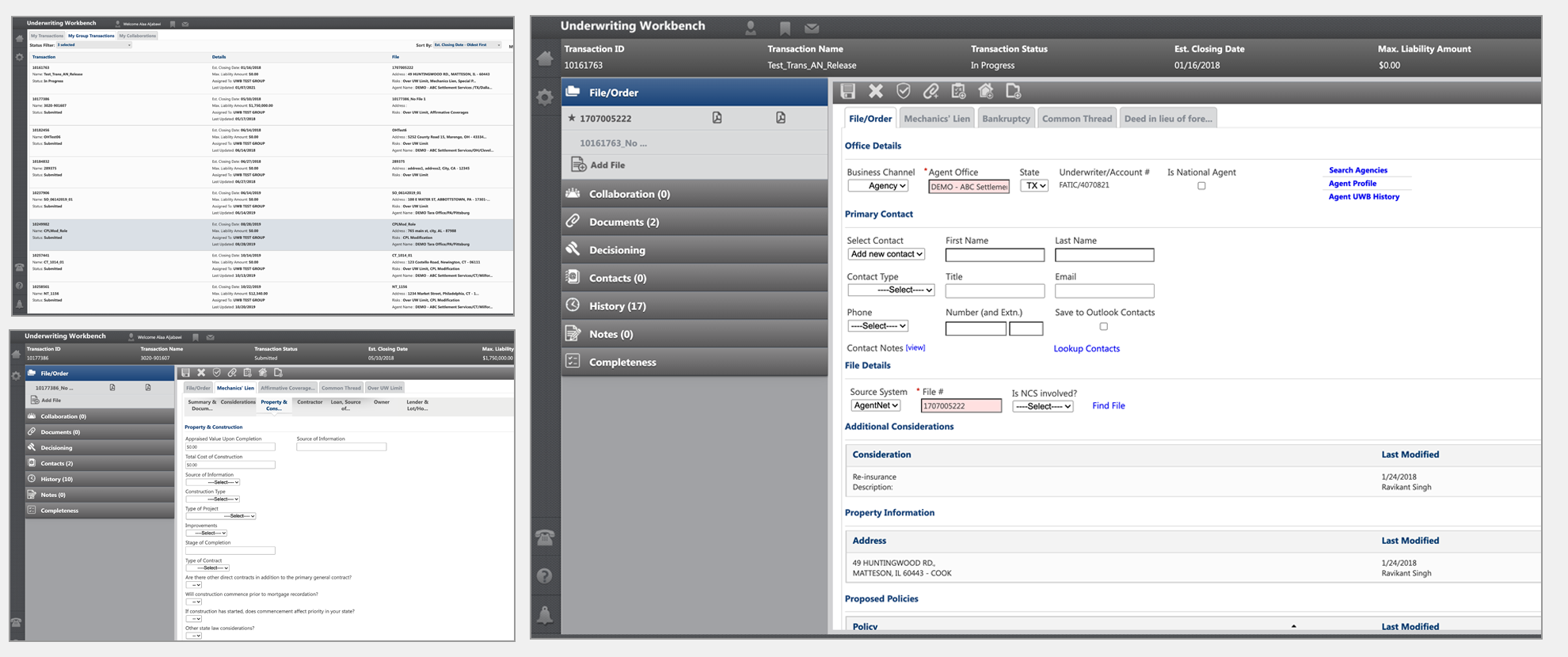The width and height of the screenshot is (1568, 657).
Task: Click the bell icon in large panel's left sidebar
Action: pyautogui.click(x=545, y=615)
